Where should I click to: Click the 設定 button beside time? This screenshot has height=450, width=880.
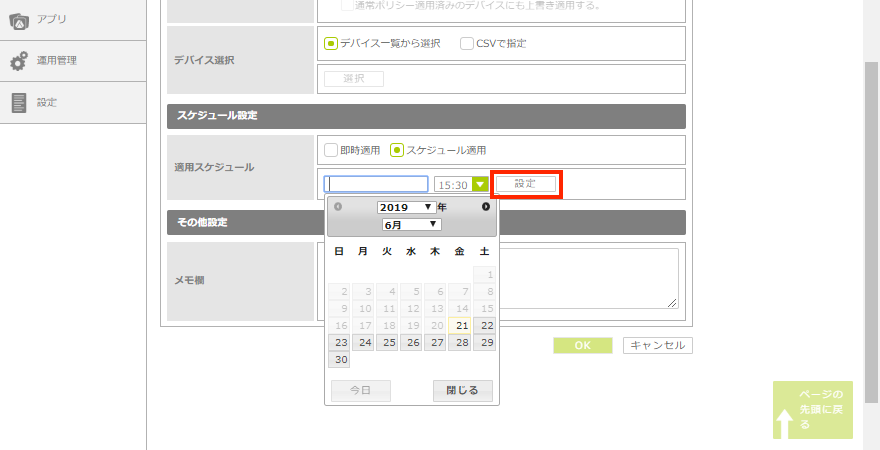coord(526,184)
